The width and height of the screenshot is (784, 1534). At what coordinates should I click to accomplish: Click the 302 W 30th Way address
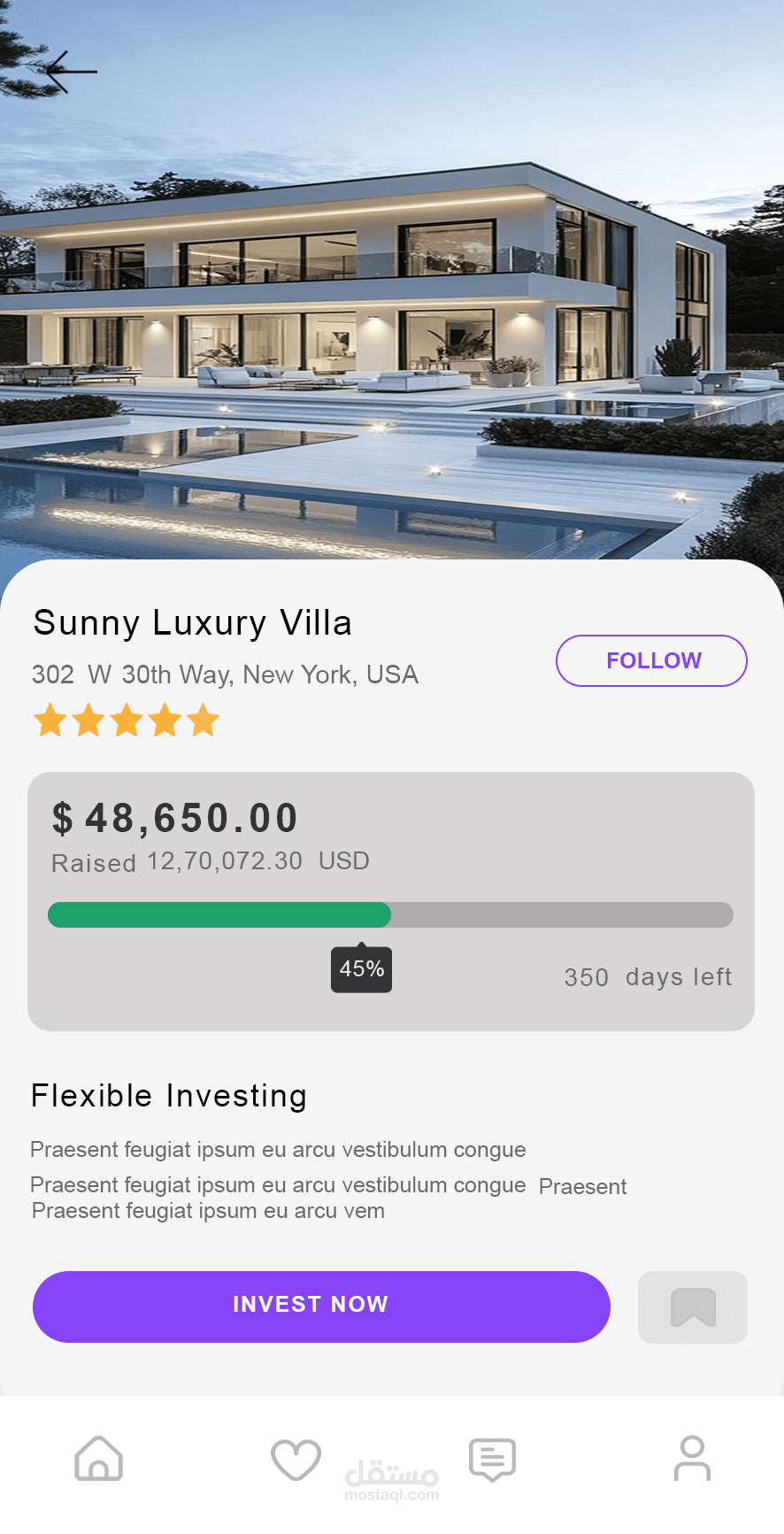(x=225, y=674)
